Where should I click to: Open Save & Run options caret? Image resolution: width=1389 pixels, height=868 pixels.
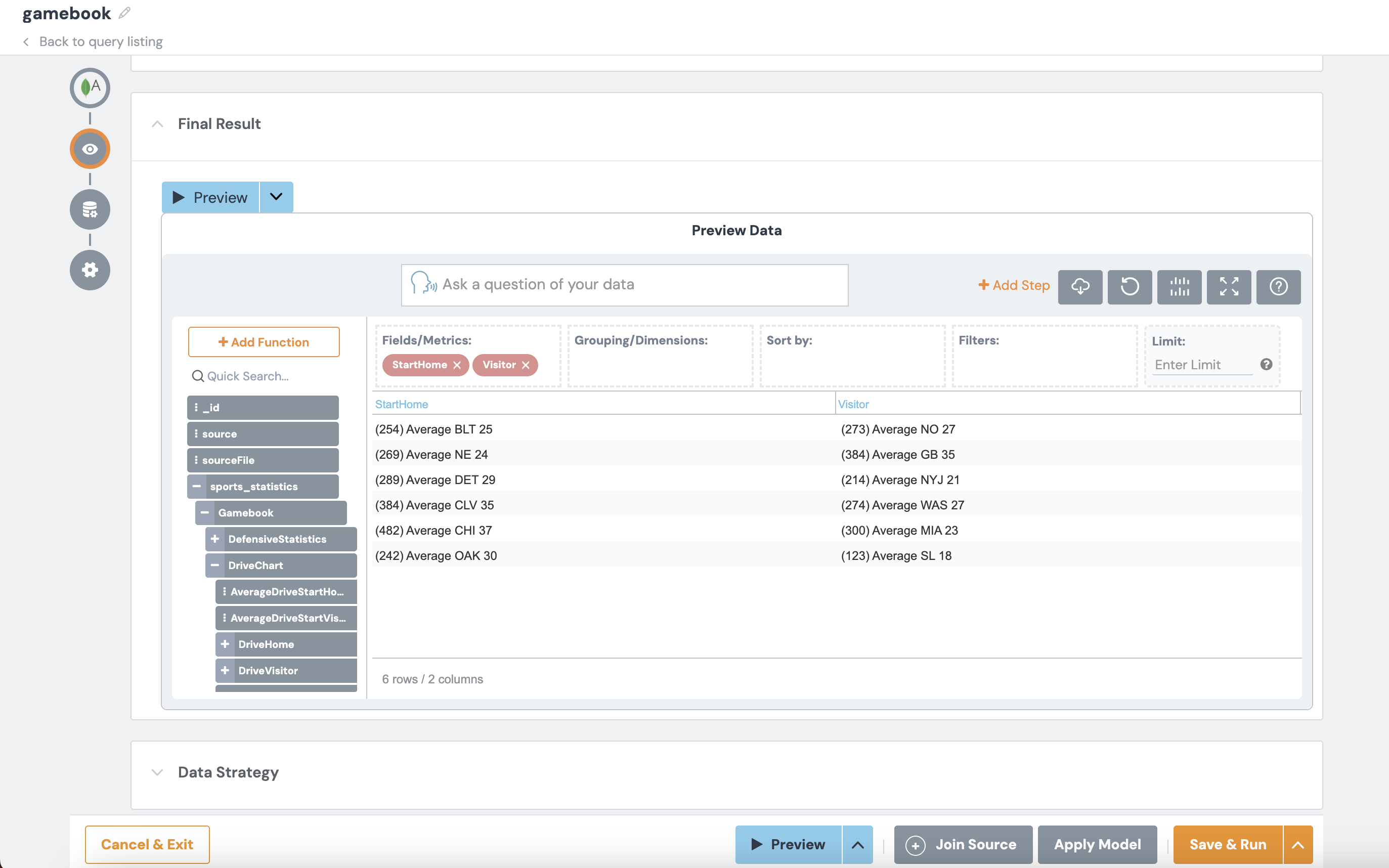(x=1298, y=844)
